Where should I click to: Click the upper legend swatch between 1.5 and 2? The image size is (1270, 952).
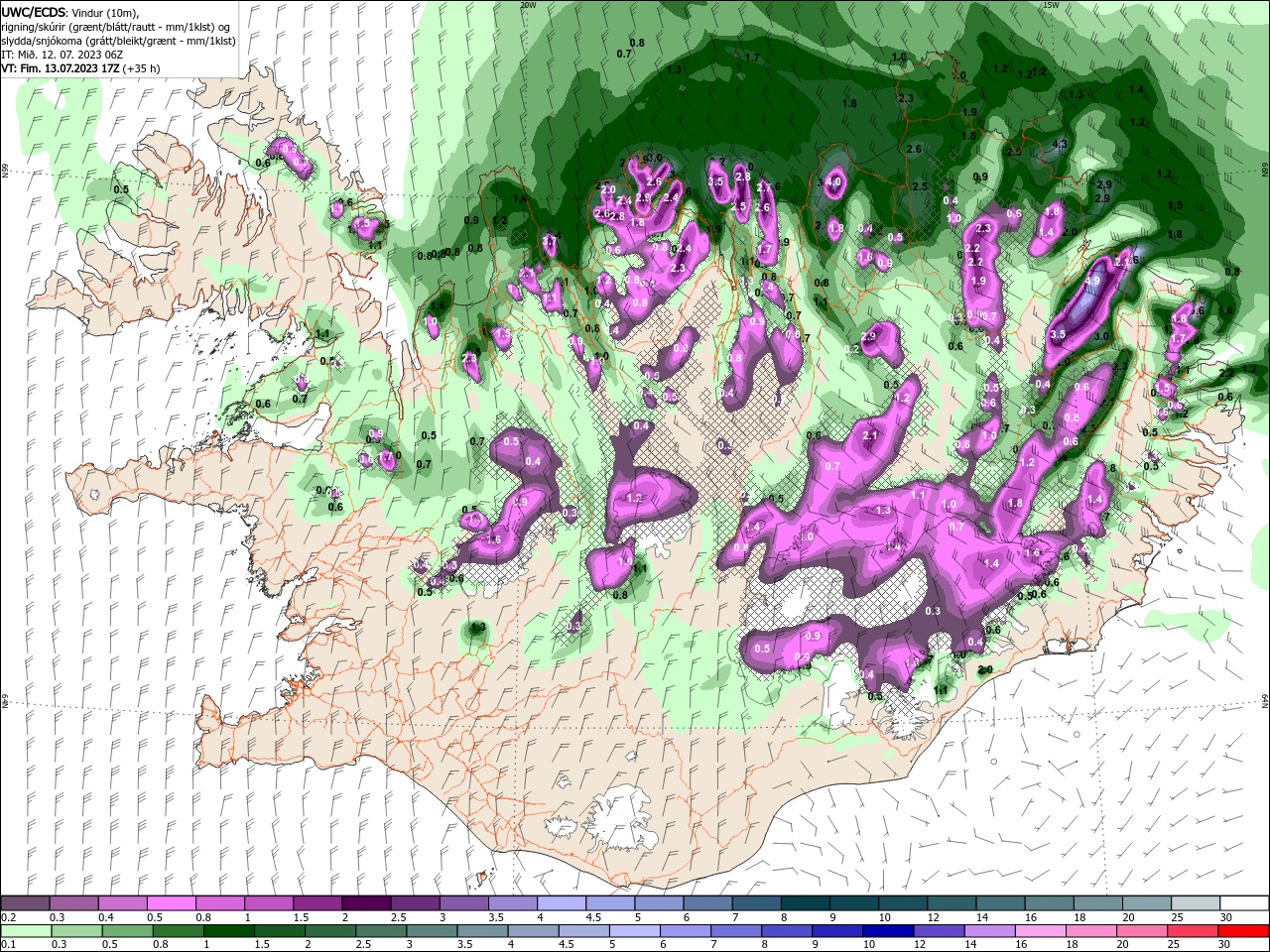(317, 903)
